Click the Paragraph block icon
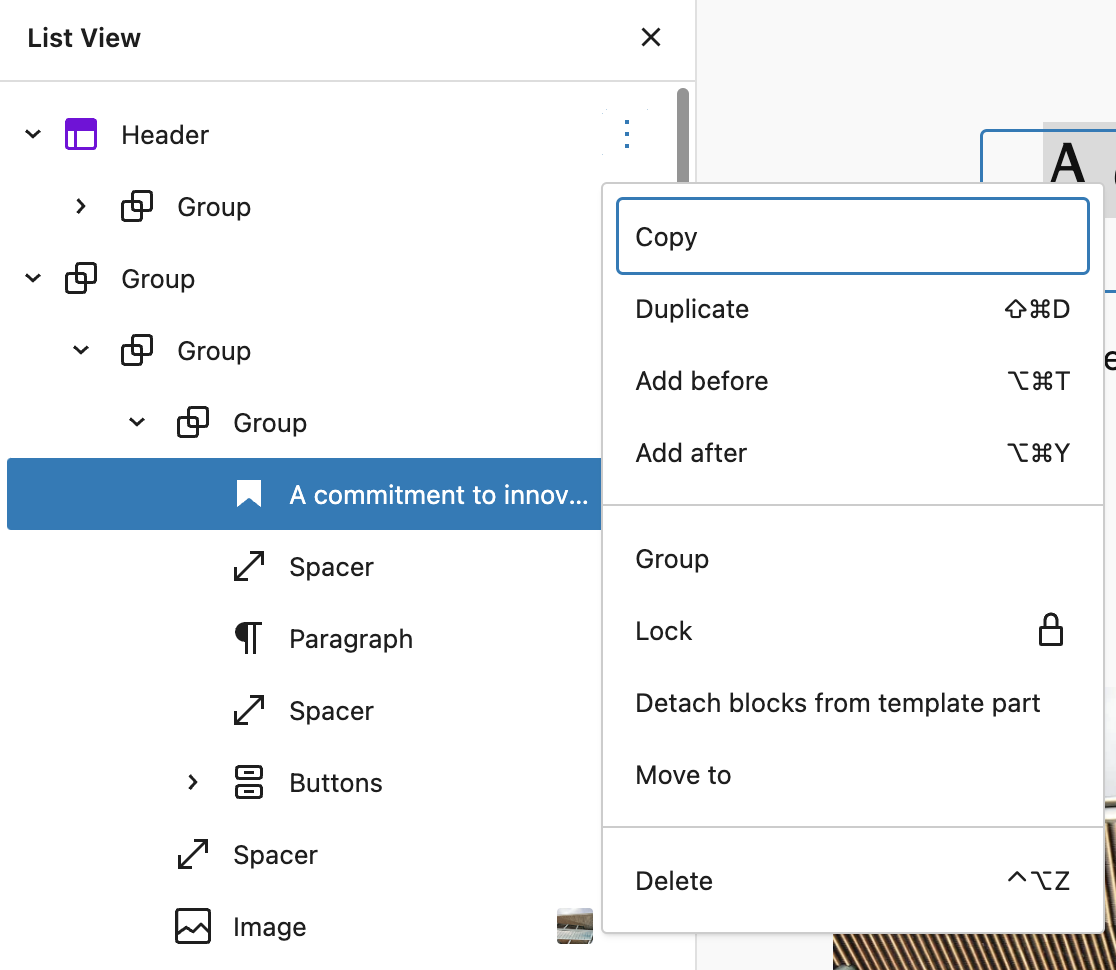Viewport: 1116px width, 970px height. pyautogui.click(x=247, y=638)
